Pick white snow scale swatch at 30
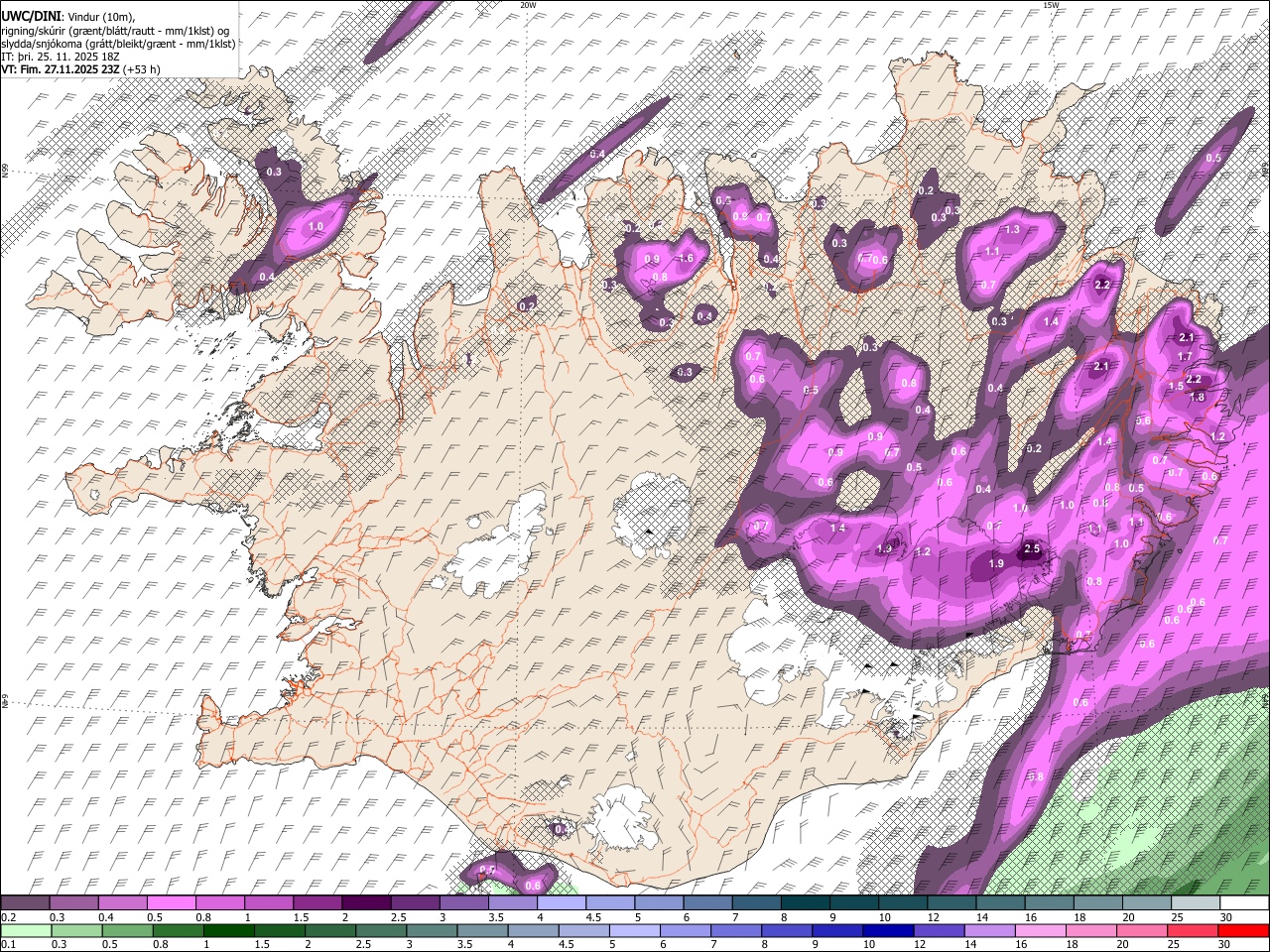This screenshot has height=952, width=1270. click(x=1245, y=902)
